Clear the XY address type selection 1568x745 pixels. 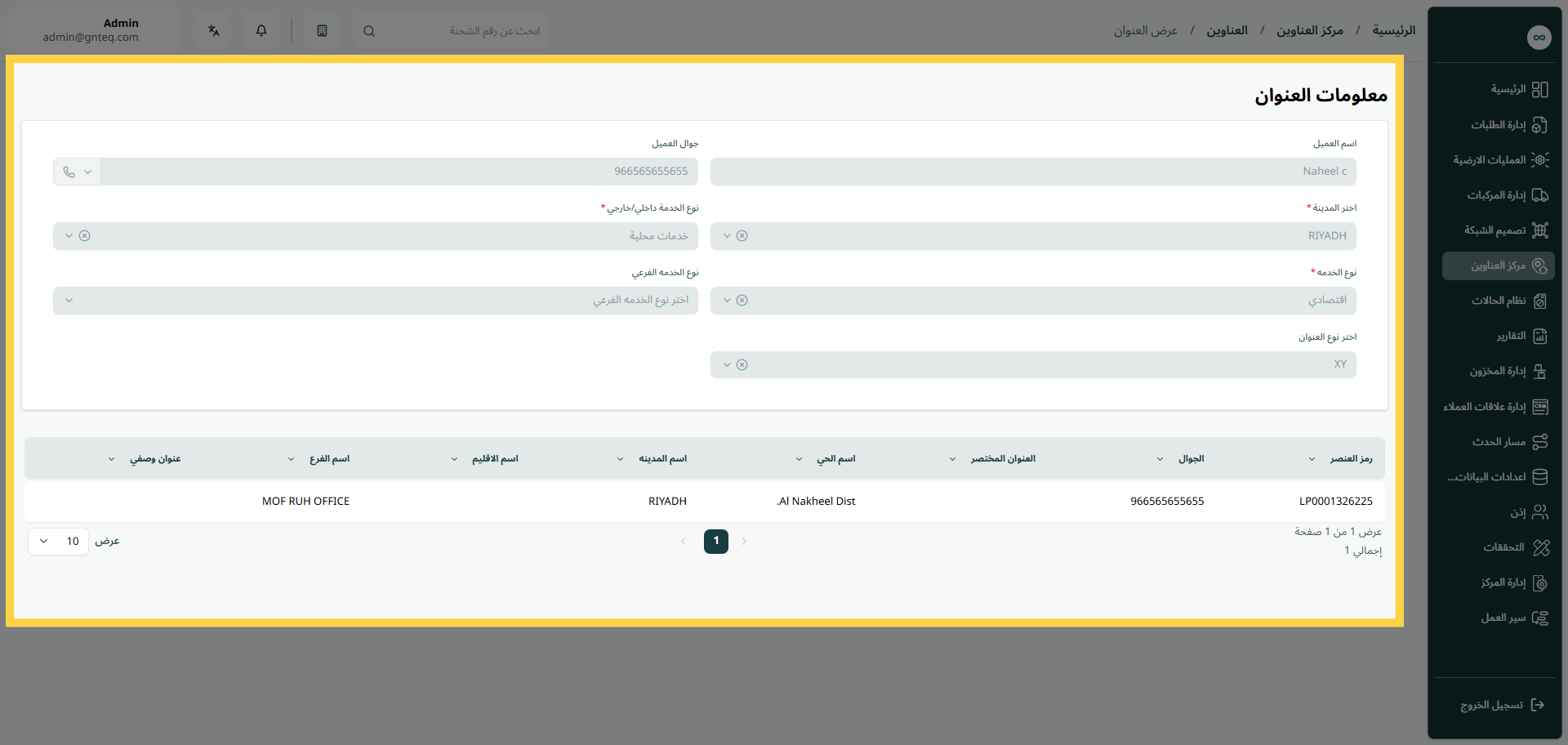[x=742, y=365]
